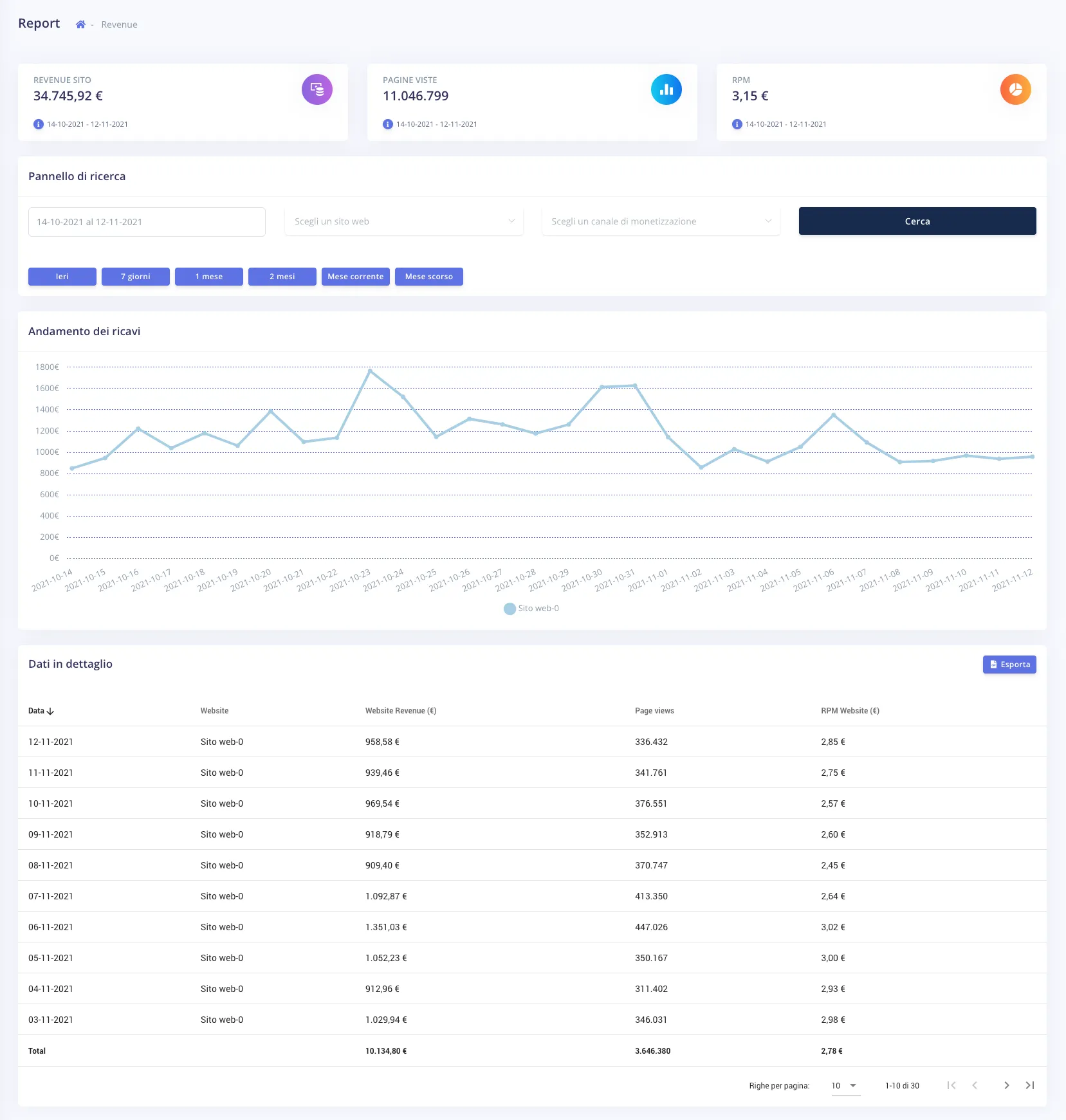Screen dimensions: 1066x1120
Task: Select the 7 giorni quick filter
Action: pos(136,277)
